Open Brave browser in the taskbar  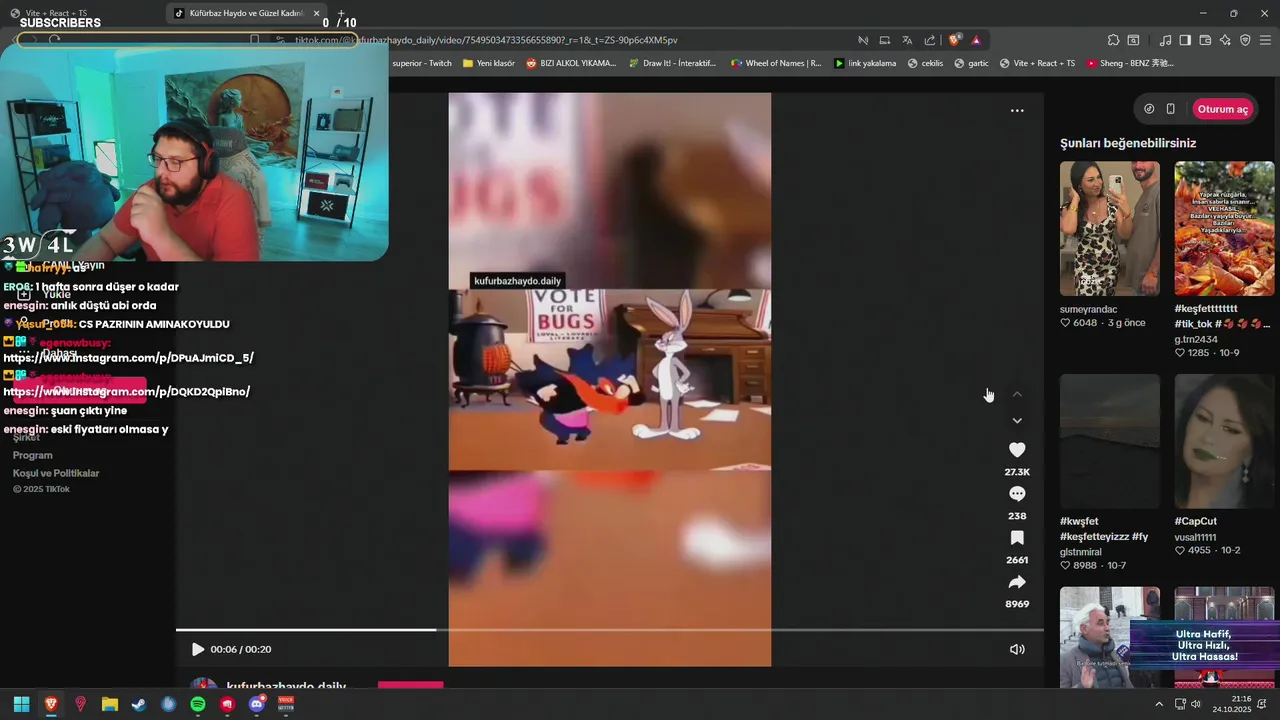tap(51, 704)
